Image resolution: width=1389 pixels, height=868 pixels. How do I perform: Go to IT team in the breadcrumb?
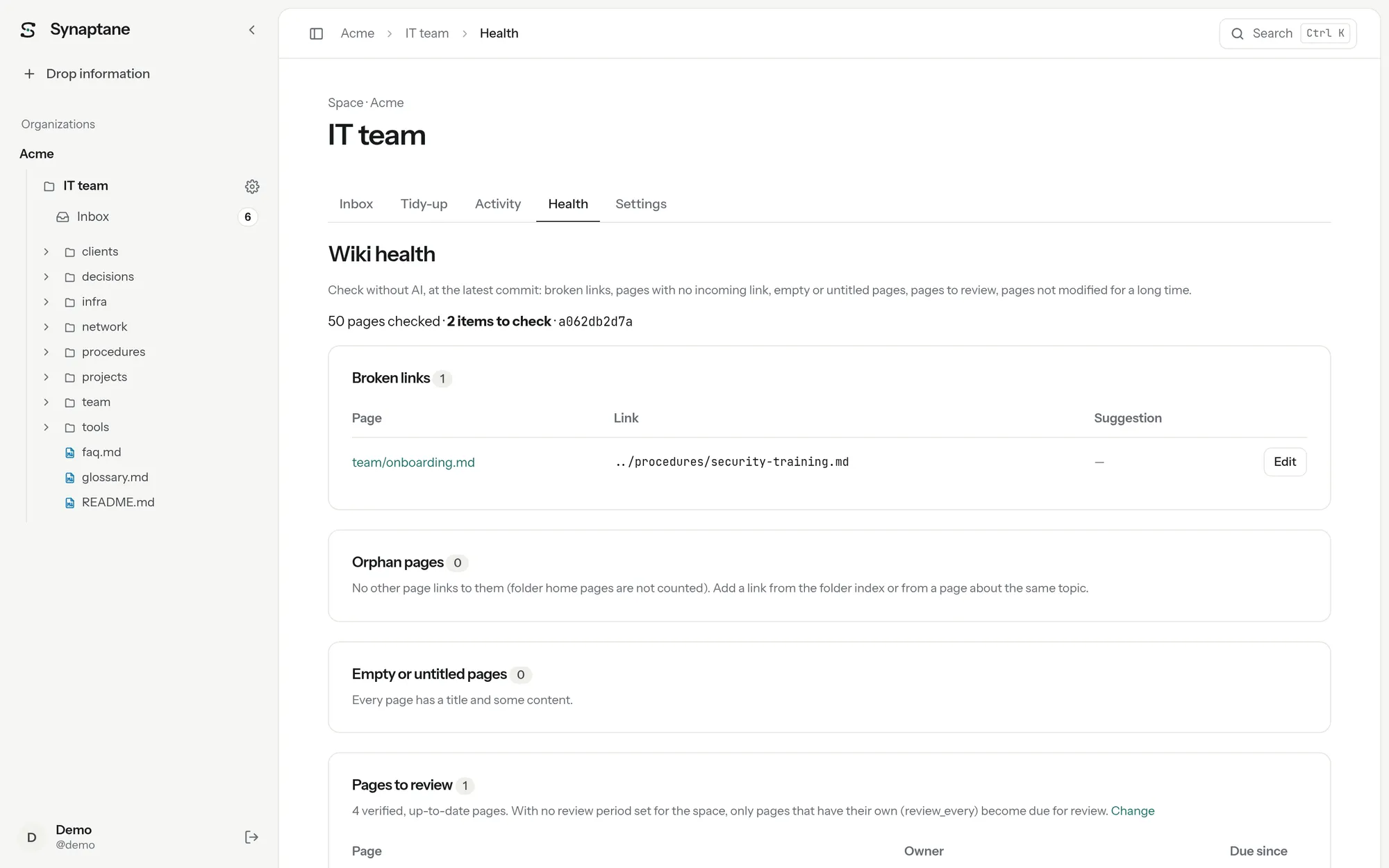427,33
